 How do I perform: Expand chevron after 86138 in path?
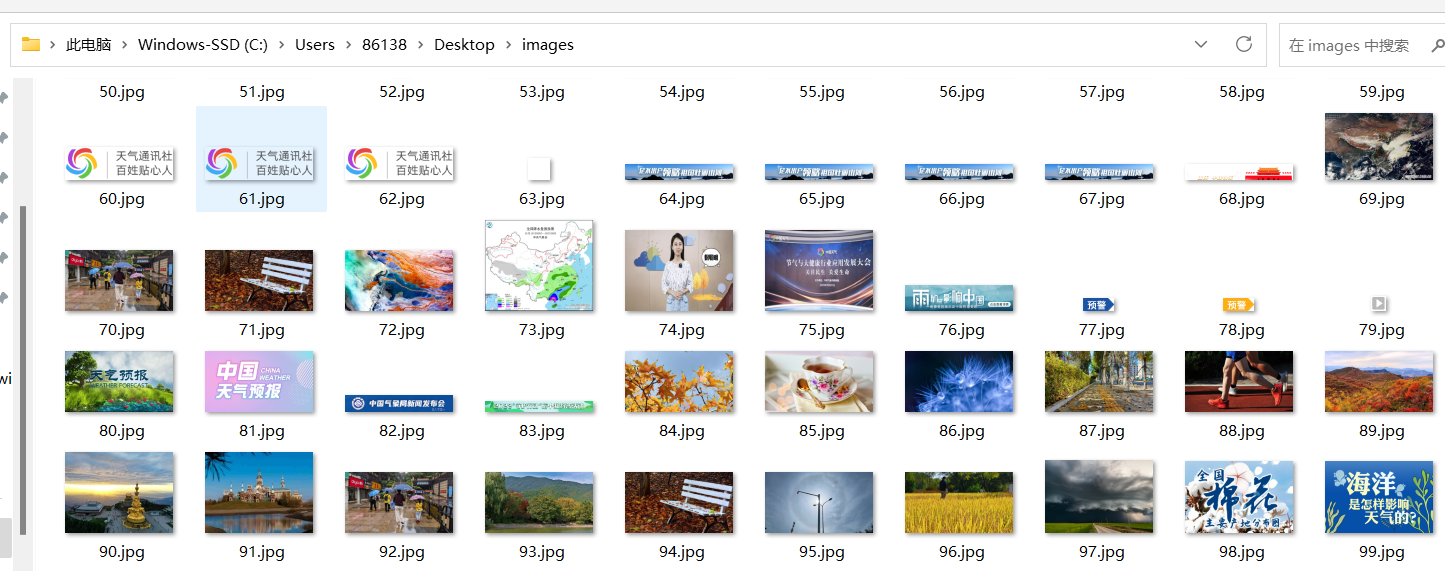click(420, 45)
